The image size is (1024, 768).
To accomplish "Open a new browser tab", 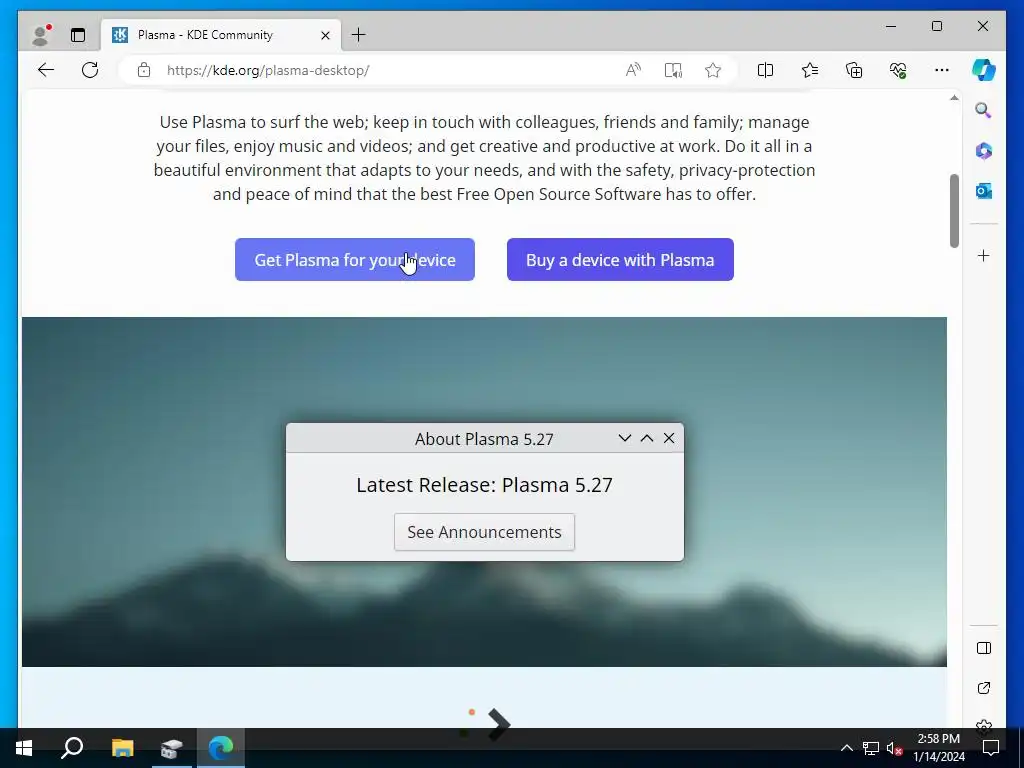I will coord(359,35).
